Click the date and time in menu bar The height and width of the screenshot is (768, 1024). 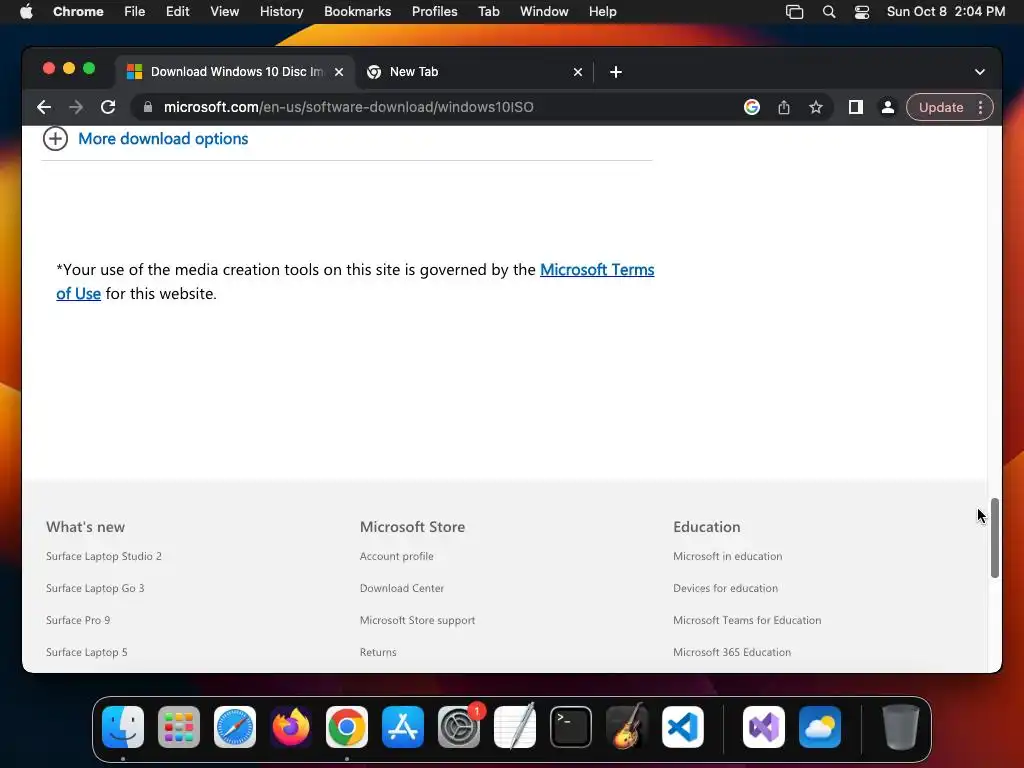(946, 12)
